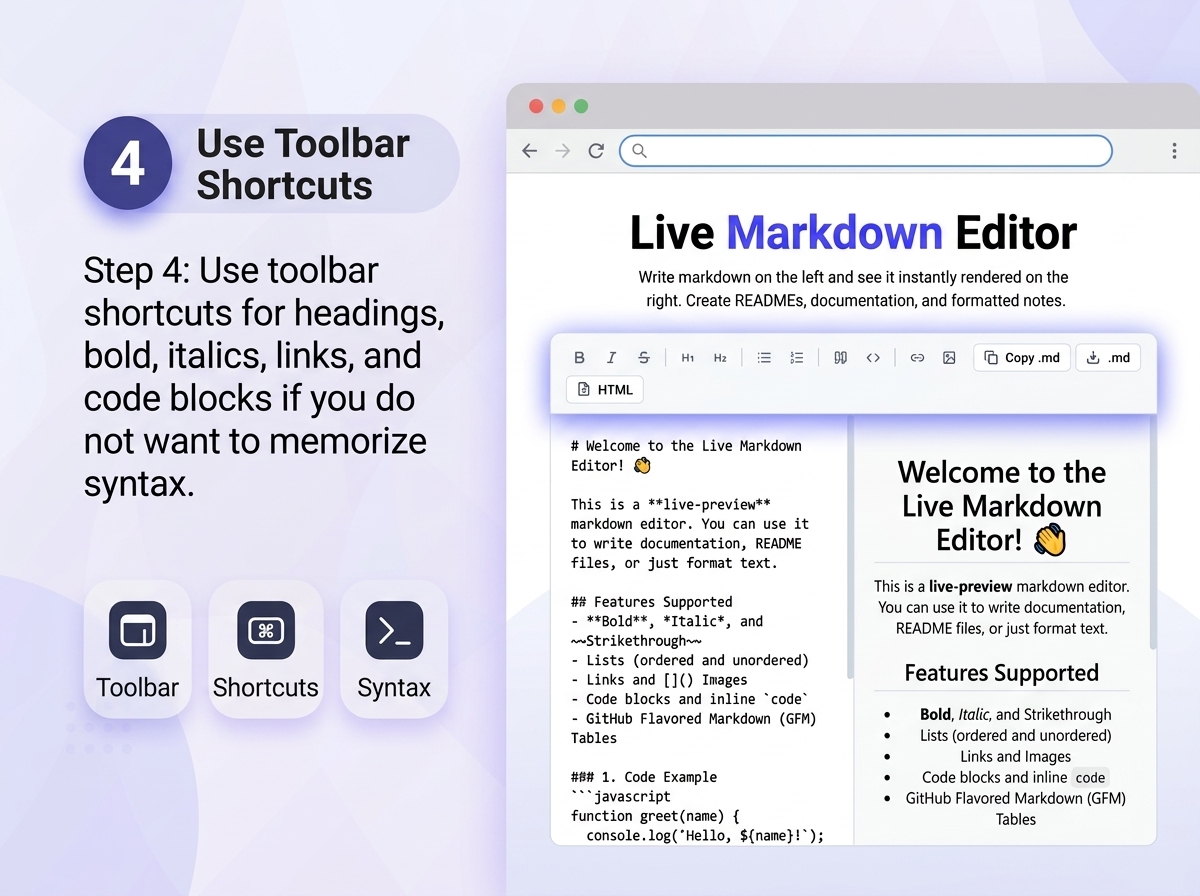Copy the markdown with Copy .md
The width and height of the screenshot is (1200, 896).
point(1022,358)
